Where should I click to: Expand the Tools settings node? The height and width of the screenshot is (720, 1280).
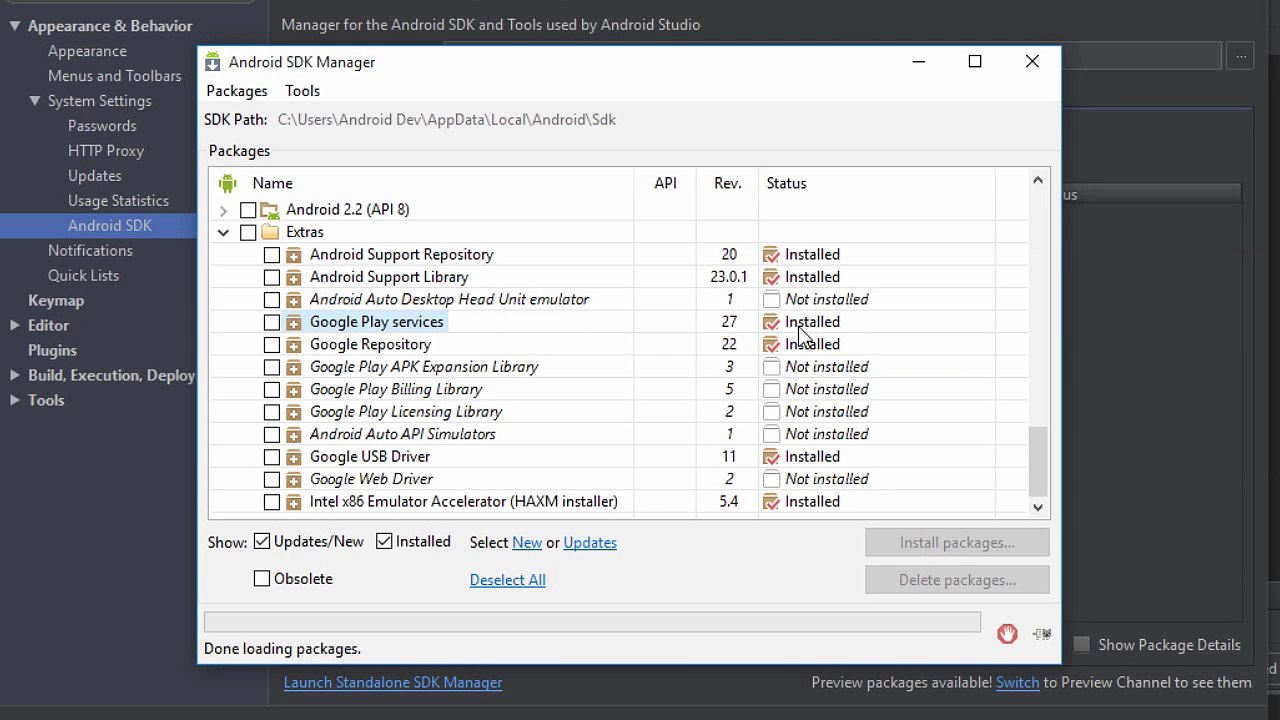point(14,400)
